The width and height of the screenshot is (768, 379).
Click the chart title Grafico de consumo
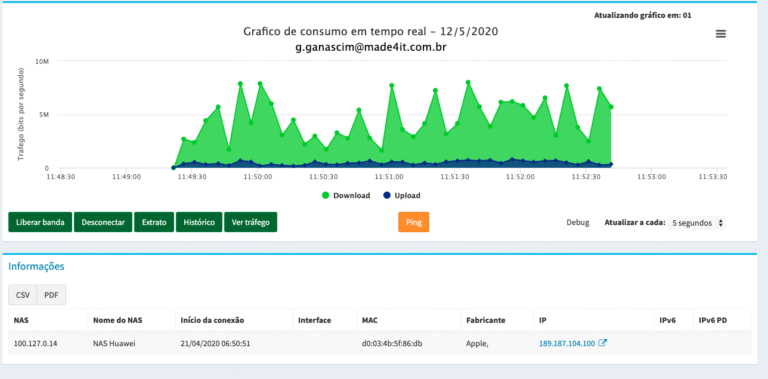tap(371, 31)
